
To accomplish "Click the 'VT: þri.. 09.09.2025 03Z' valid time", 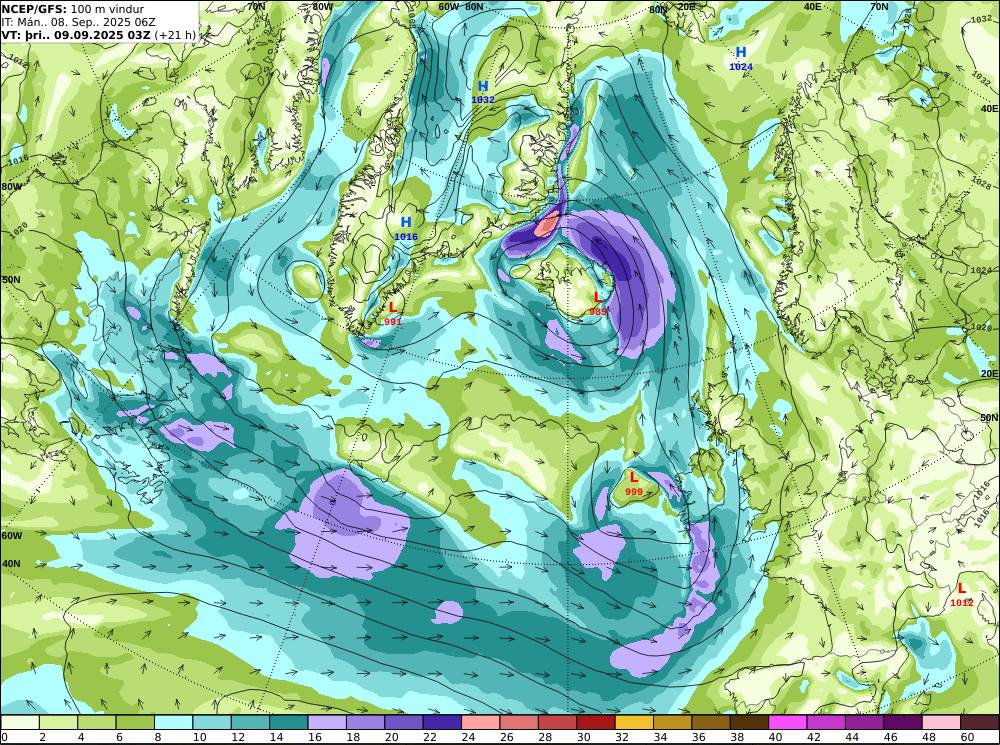I will [76, 34].
